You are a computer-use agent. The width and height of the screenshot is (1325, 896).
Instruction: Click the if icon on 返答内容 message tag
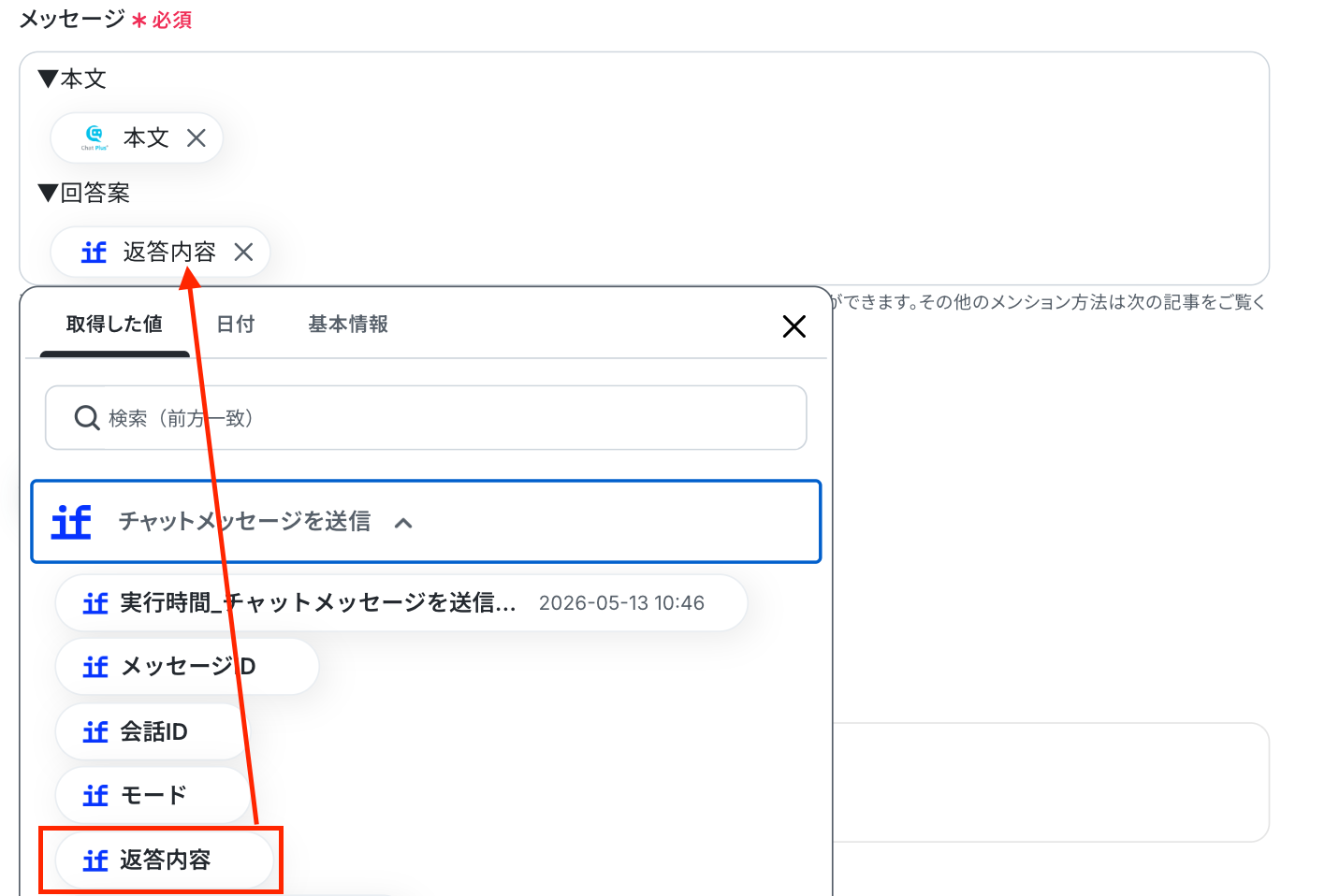(x=94, y=253)
